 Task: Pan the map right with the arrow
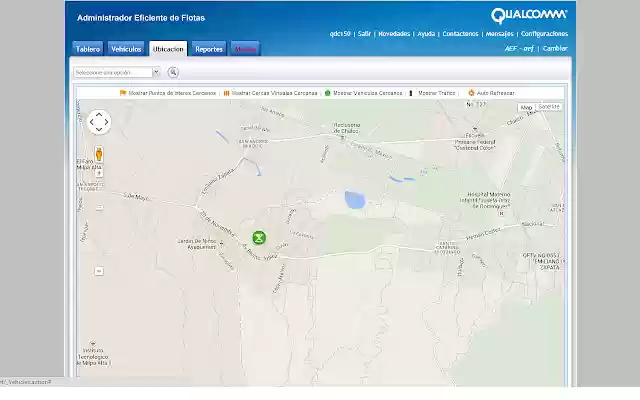point(106,122)
